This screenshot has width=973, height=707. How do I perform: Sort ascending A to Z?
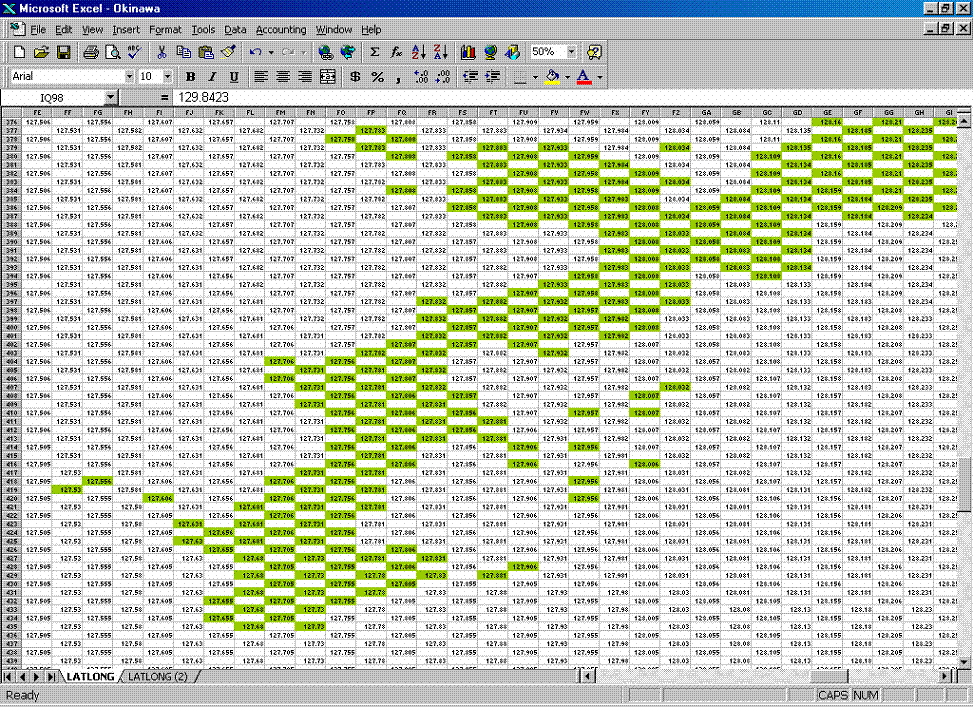pos(419,52)
